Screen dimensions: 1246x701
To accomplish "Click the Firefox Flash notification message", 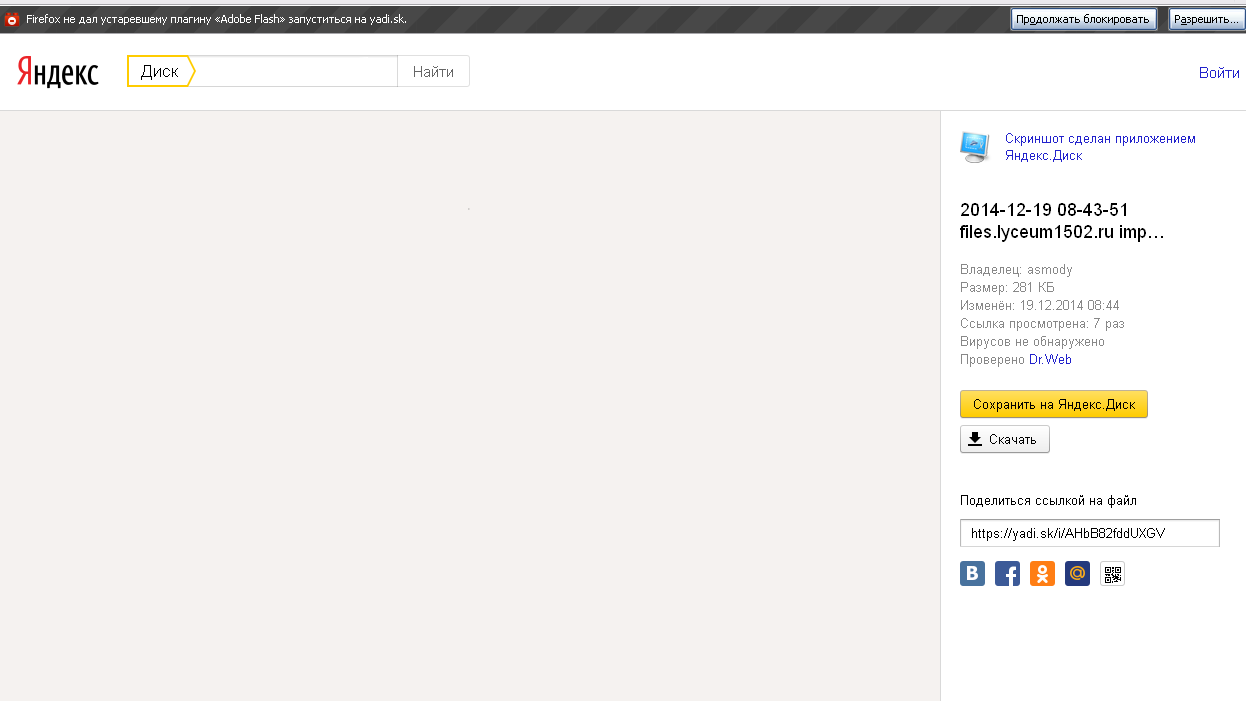I will click(216, 19).
